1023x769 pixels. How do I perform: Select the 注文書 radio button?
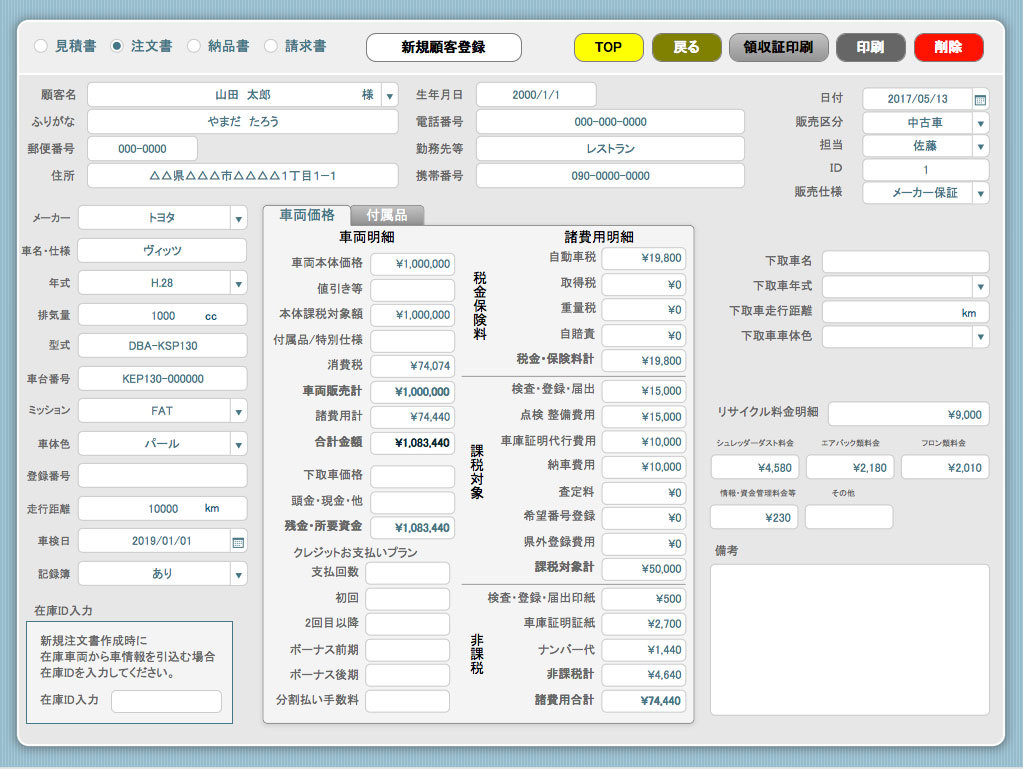[117, 46]
